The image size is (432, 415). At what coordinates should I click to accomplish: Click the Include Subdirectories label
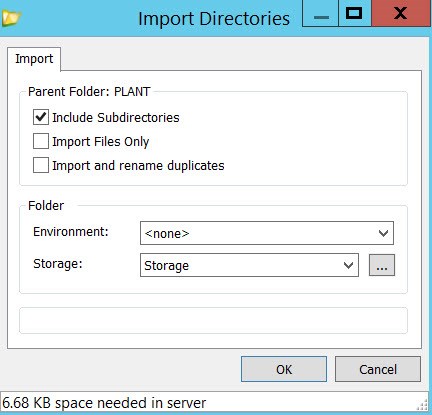[x=116, y=118]
